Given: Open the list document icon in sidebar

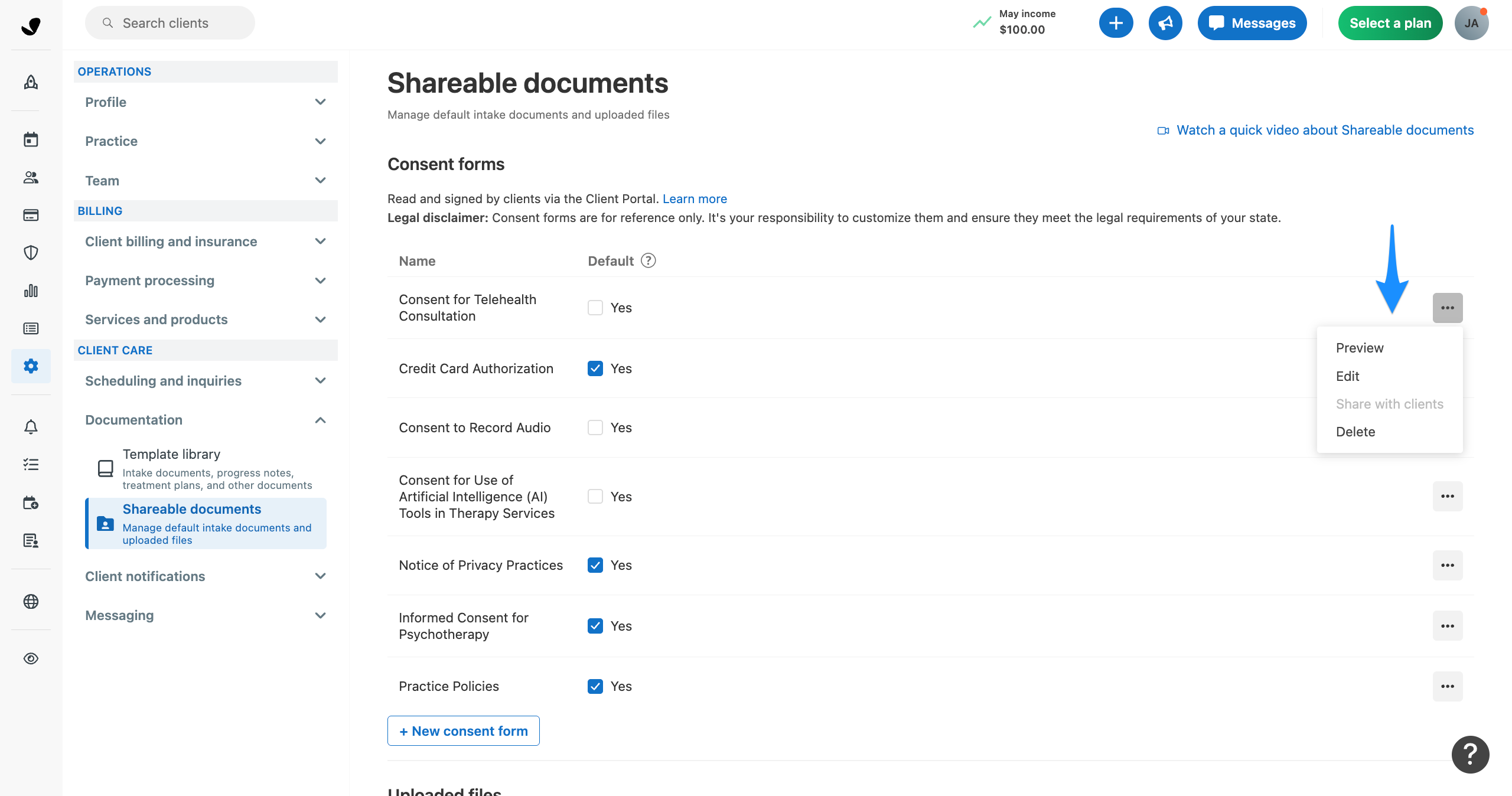Looking at the screenshot, I should (31, 328).
